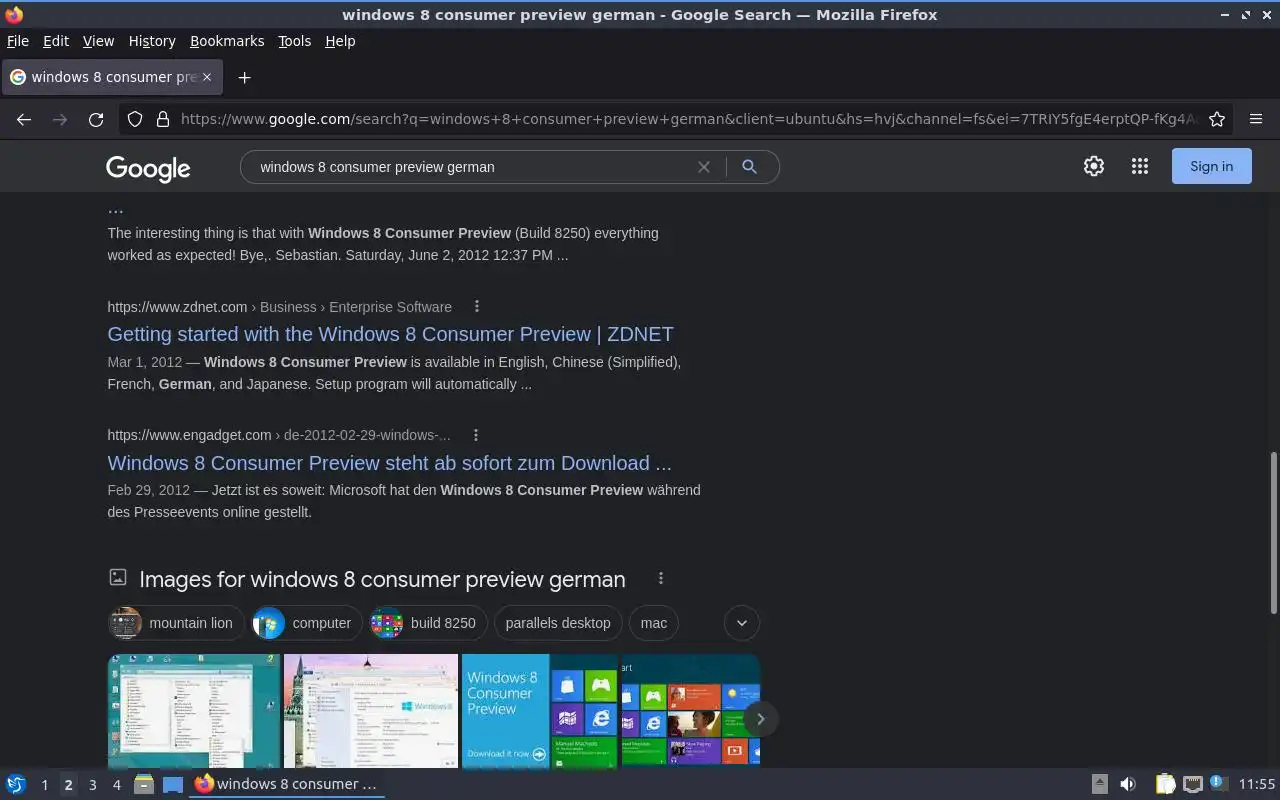Click the page vertical scrollbar thumb
1280x800 pixels.
(x=1273, y=532)
